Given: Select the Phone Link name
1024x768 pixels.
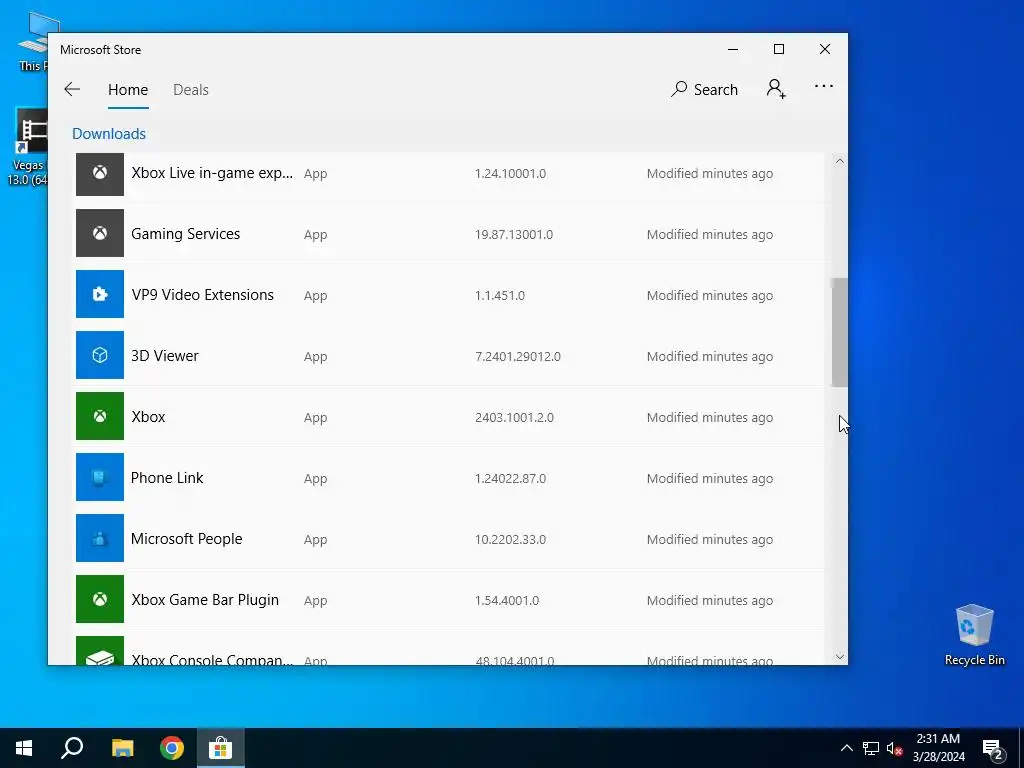Looking at the screenshot, I should coord(167,478).
